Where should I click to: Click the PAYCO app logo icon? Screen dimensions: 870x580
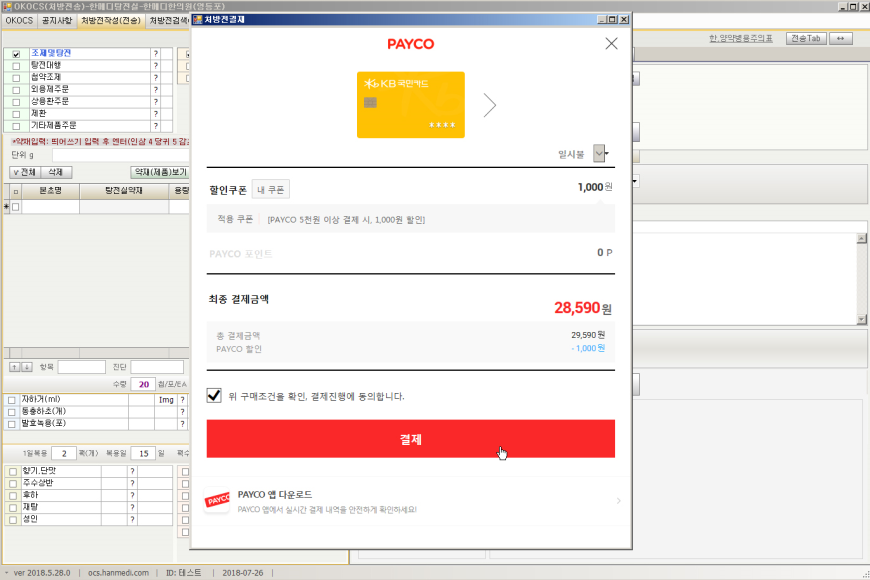pyautogui.click(x=217, y=501)
